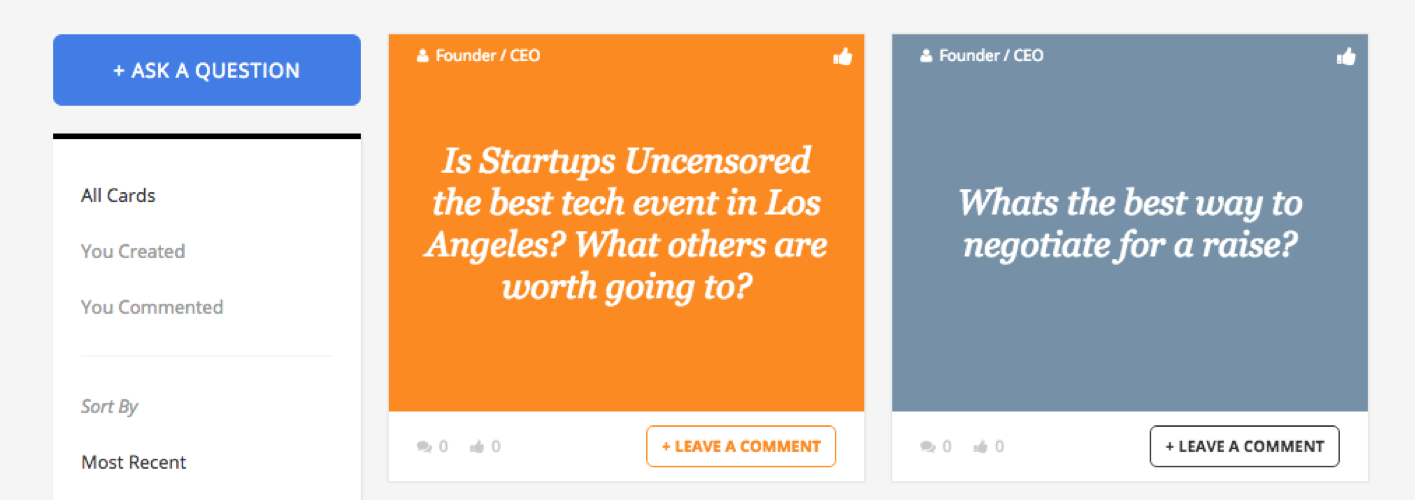Click the Sort By heading in the sidebar
Screen dimensions: 1415x500
[109, 407]
